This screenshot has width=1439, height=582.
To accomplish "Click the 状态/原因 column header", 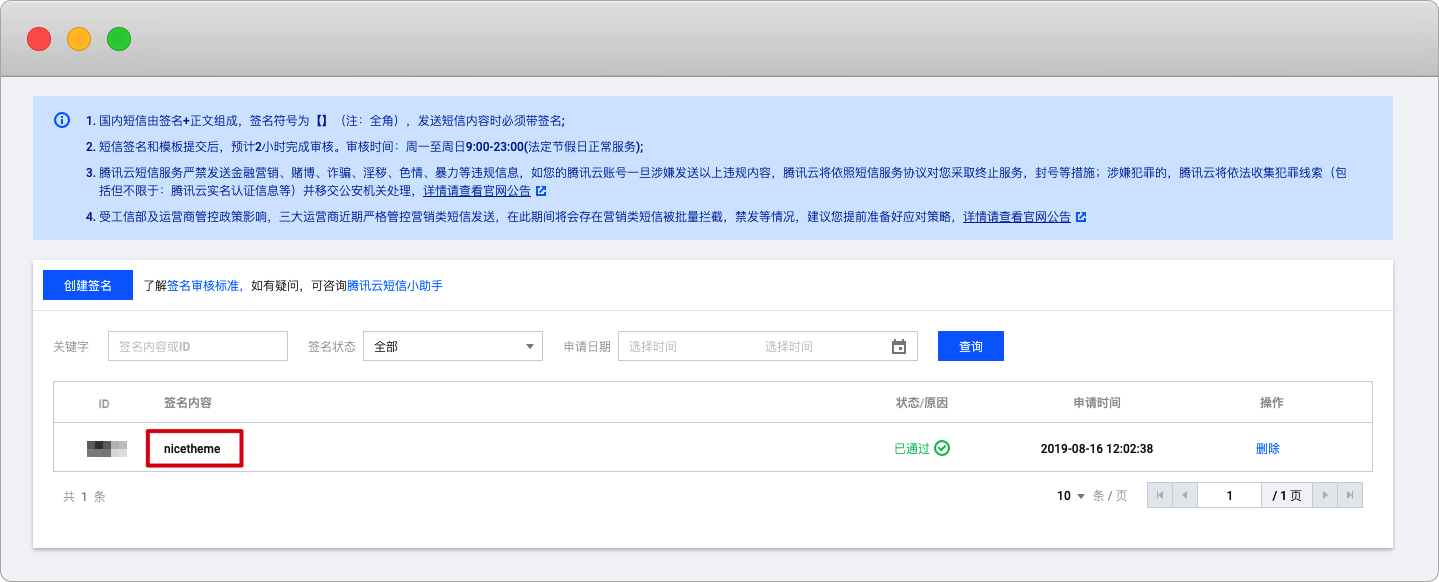I will 922,403.
